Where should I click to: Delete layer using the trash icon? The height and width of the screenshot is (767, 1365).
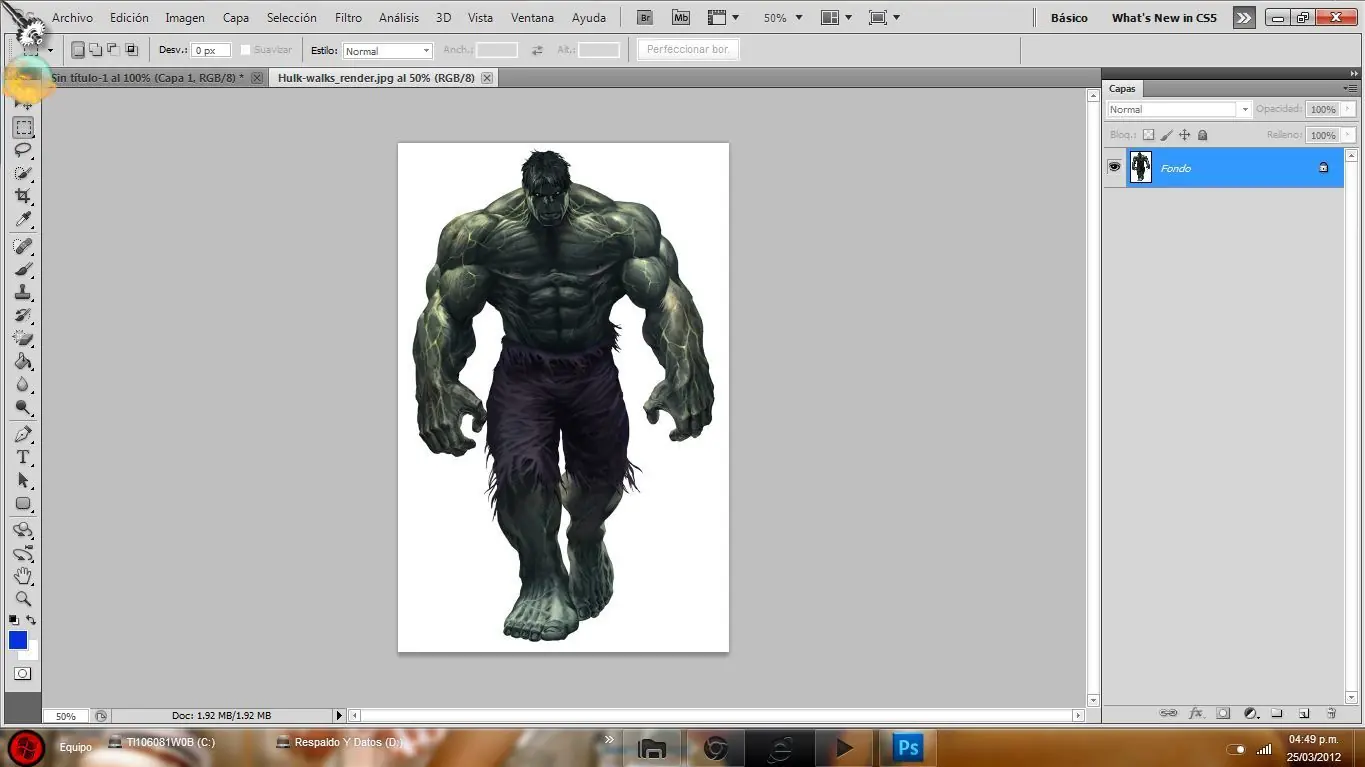(x=1331, y=713)
